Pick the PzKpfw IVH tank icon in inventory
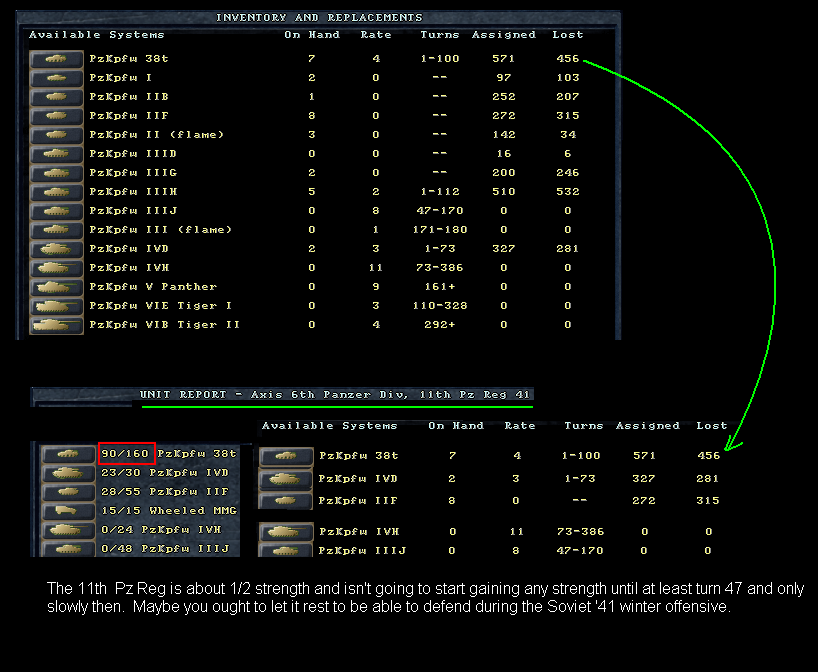Image resolution: width=818 pixels, height=672 pixels. pos(56,268)
